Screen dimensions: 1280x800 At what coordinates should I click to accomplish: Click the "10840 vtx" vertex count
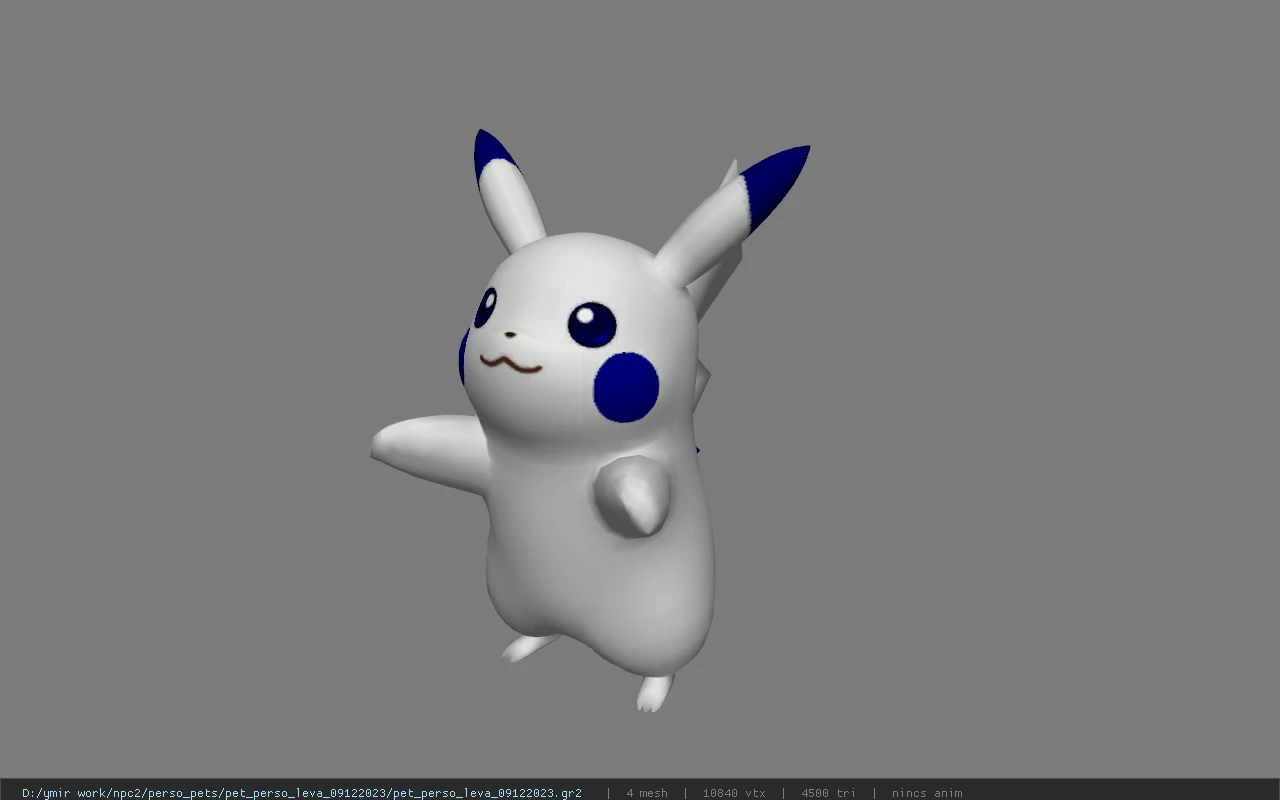point(734,793)
